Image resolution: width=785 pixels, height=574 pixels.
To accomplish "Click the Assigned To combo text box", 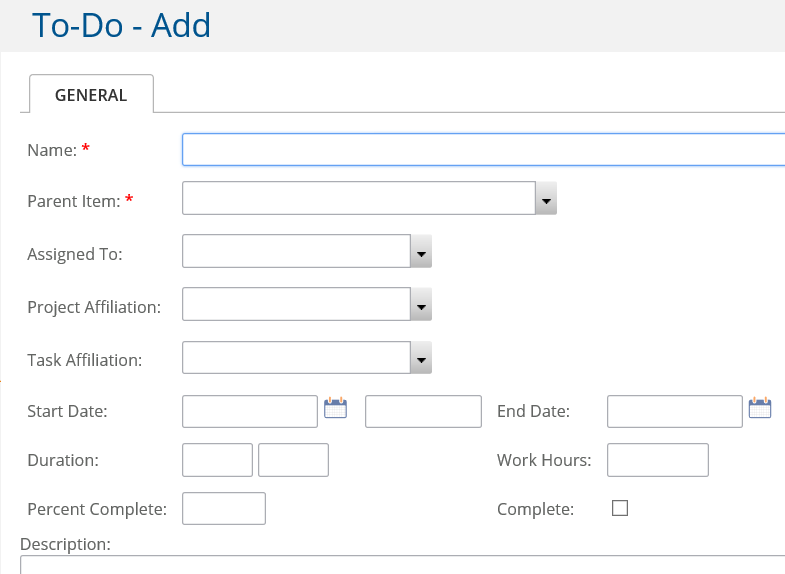I will 296,251.
